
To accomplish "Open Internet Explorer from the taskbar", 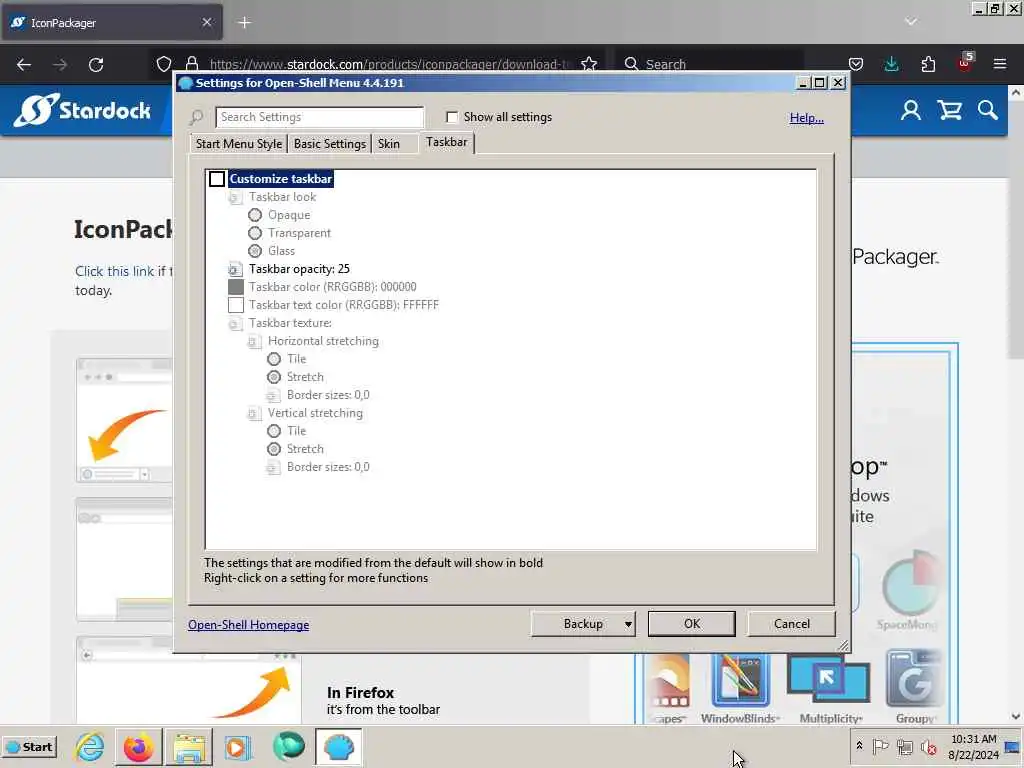I will 89,746.
